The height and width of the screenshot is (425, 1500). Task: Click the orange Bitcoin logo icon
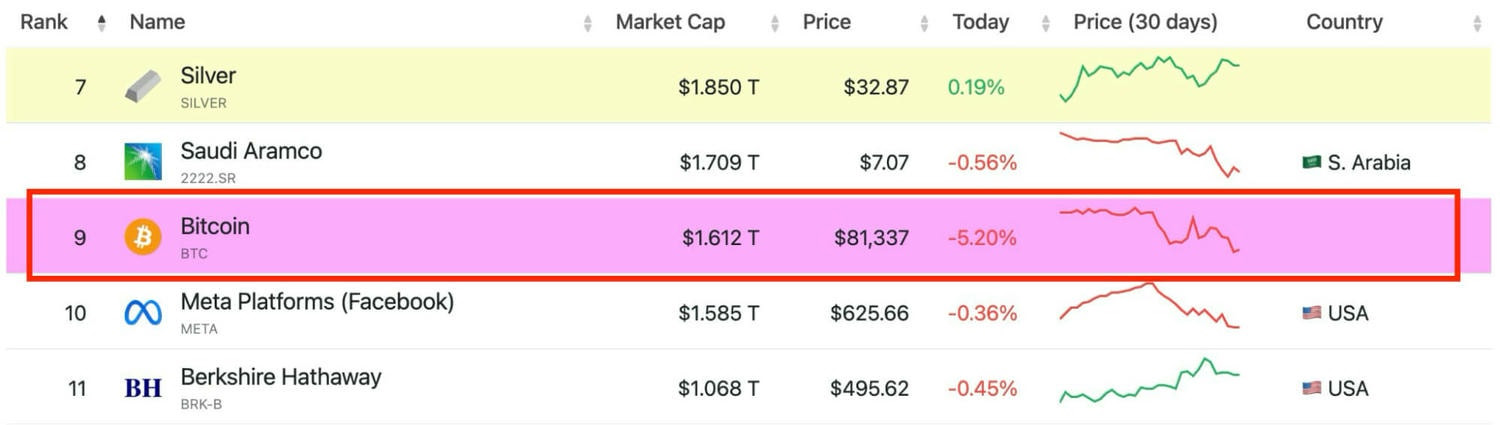coord(143,238)
